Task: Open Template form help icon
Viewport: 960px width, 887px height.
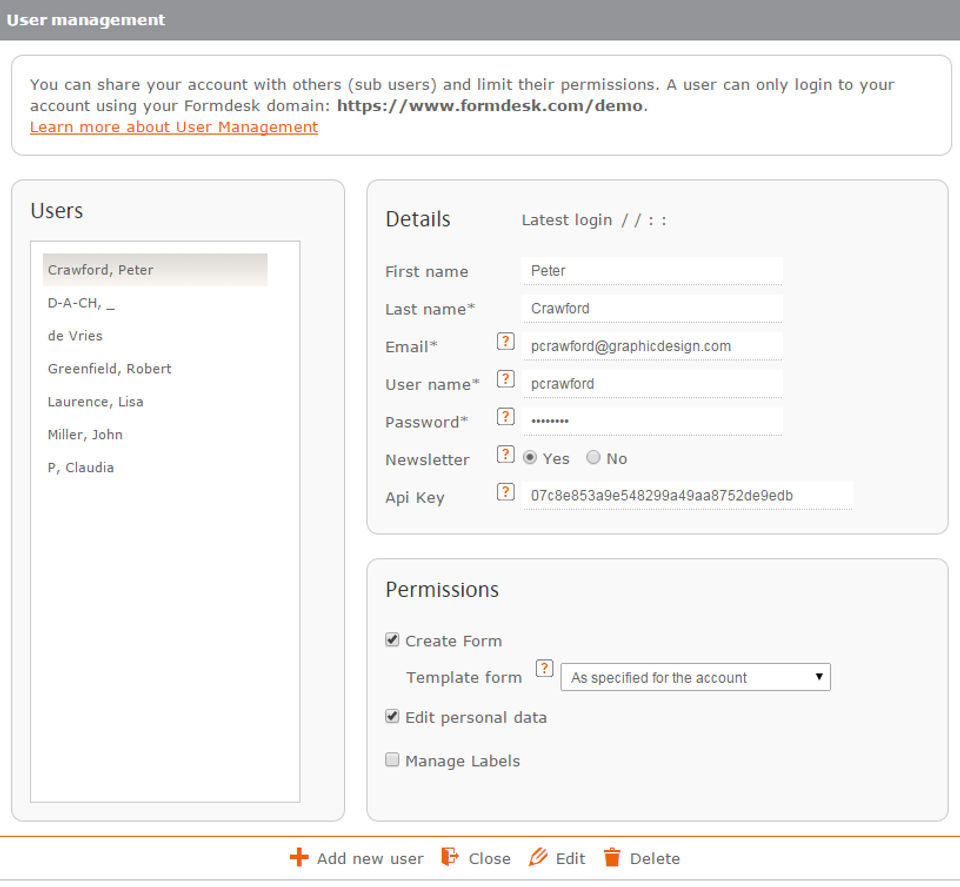Action: click(x=544, y=668)
